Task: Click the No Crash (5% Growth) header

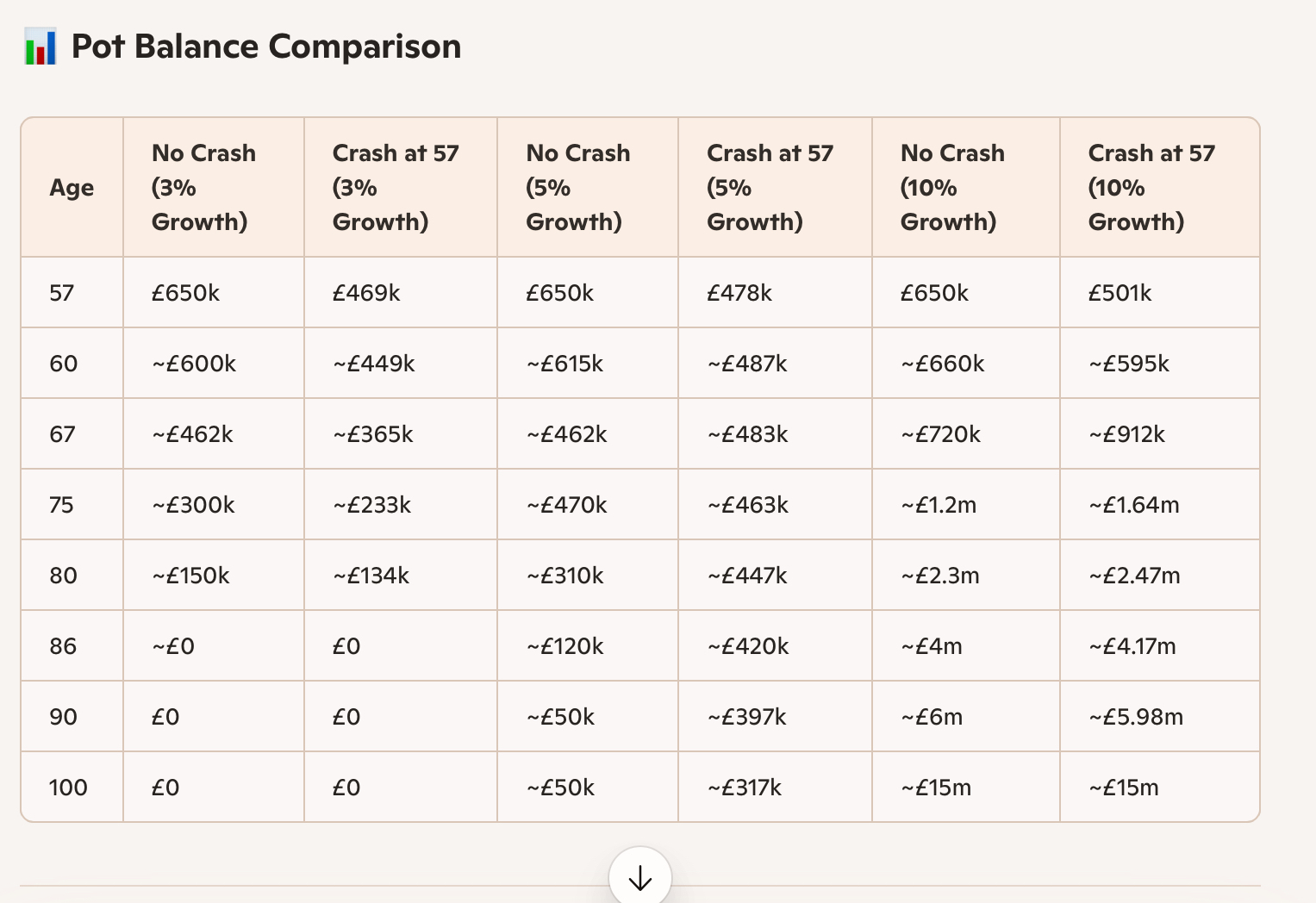Action: (x=577, y=188)
